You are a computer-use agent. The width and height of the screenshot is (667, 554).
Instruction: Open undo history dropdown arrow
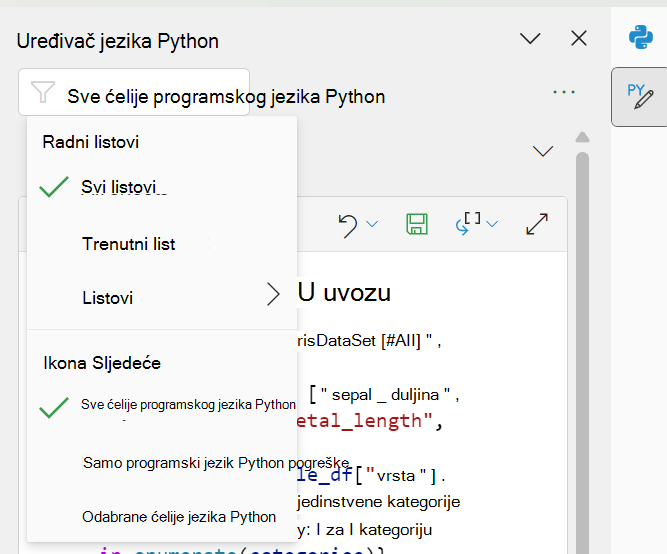coord(372,224)
